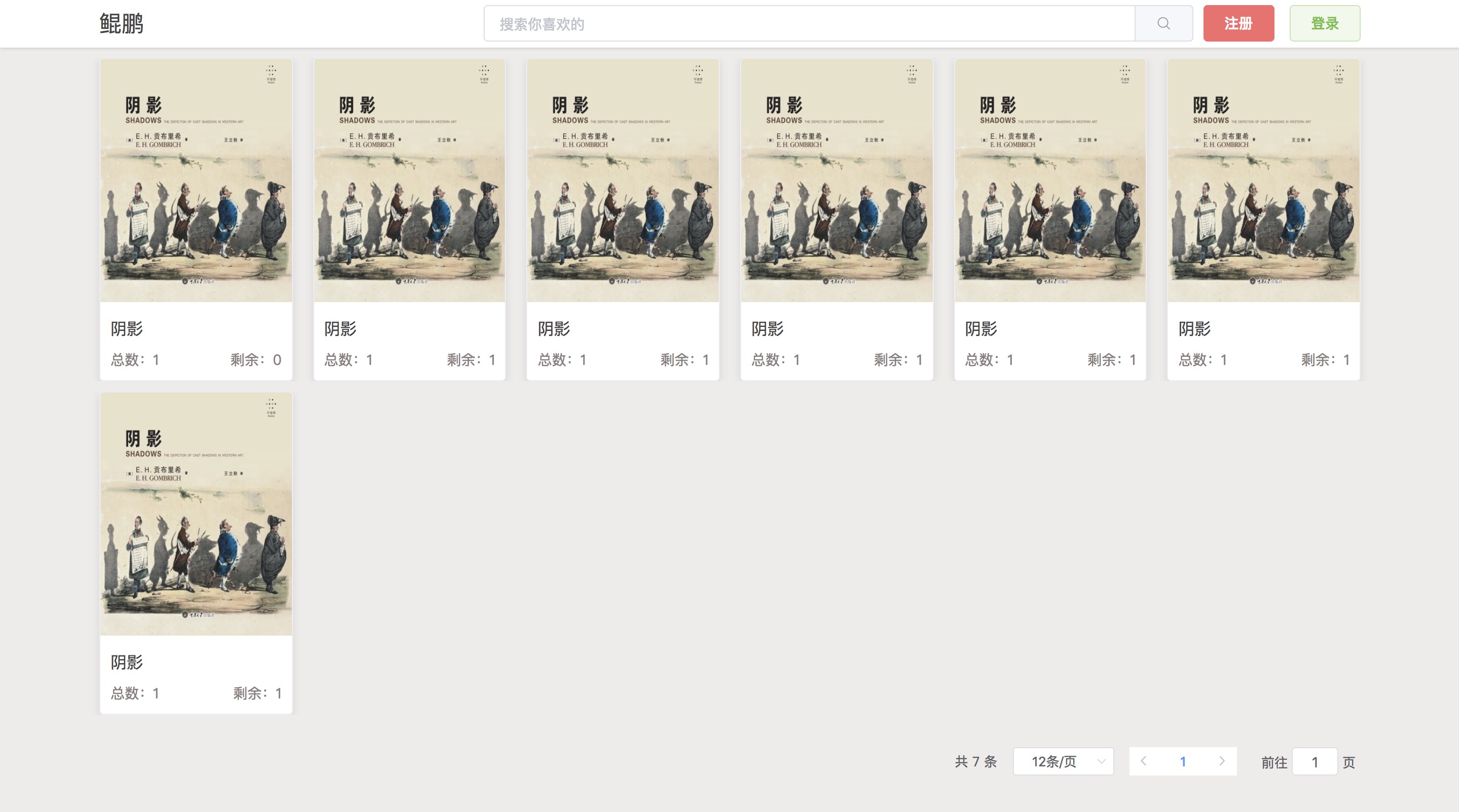Viewport: 1459px width, 812px height.
Task: Click the 前往 page jump input field
Action: click(1315, 762)
